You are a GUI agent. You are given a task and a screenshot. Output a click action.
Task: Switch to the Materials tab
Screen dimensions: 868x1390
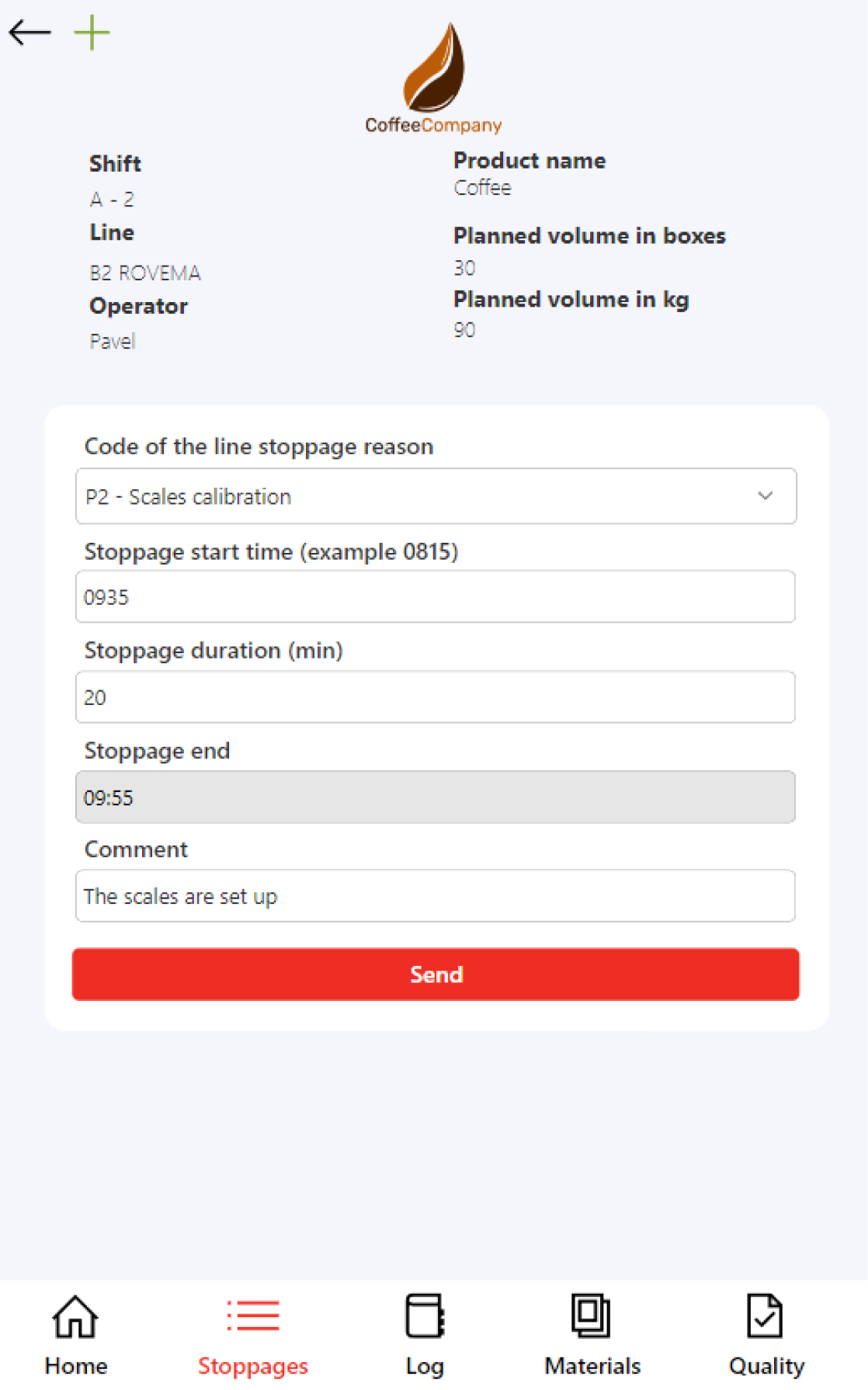pyautogui.click(x=592, y=1366)
